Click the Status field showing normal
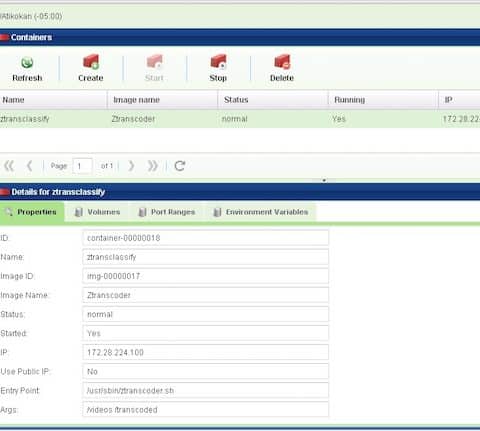 (x=206, y=314)
